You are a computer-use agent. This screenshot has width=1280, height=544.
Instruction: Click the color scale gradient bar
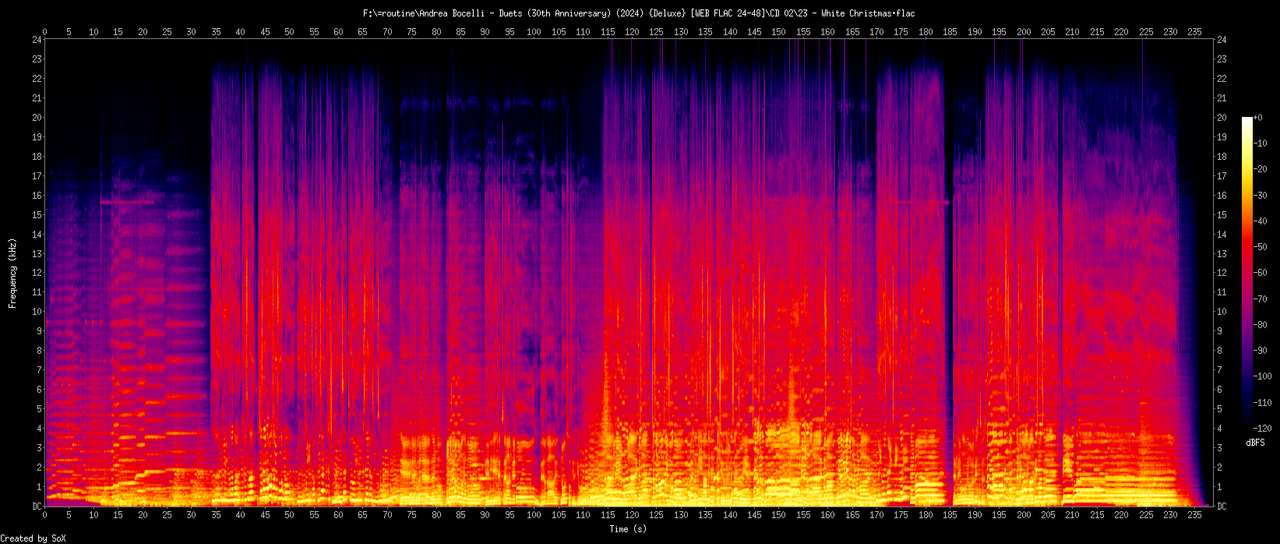[x=1247, y=273]
